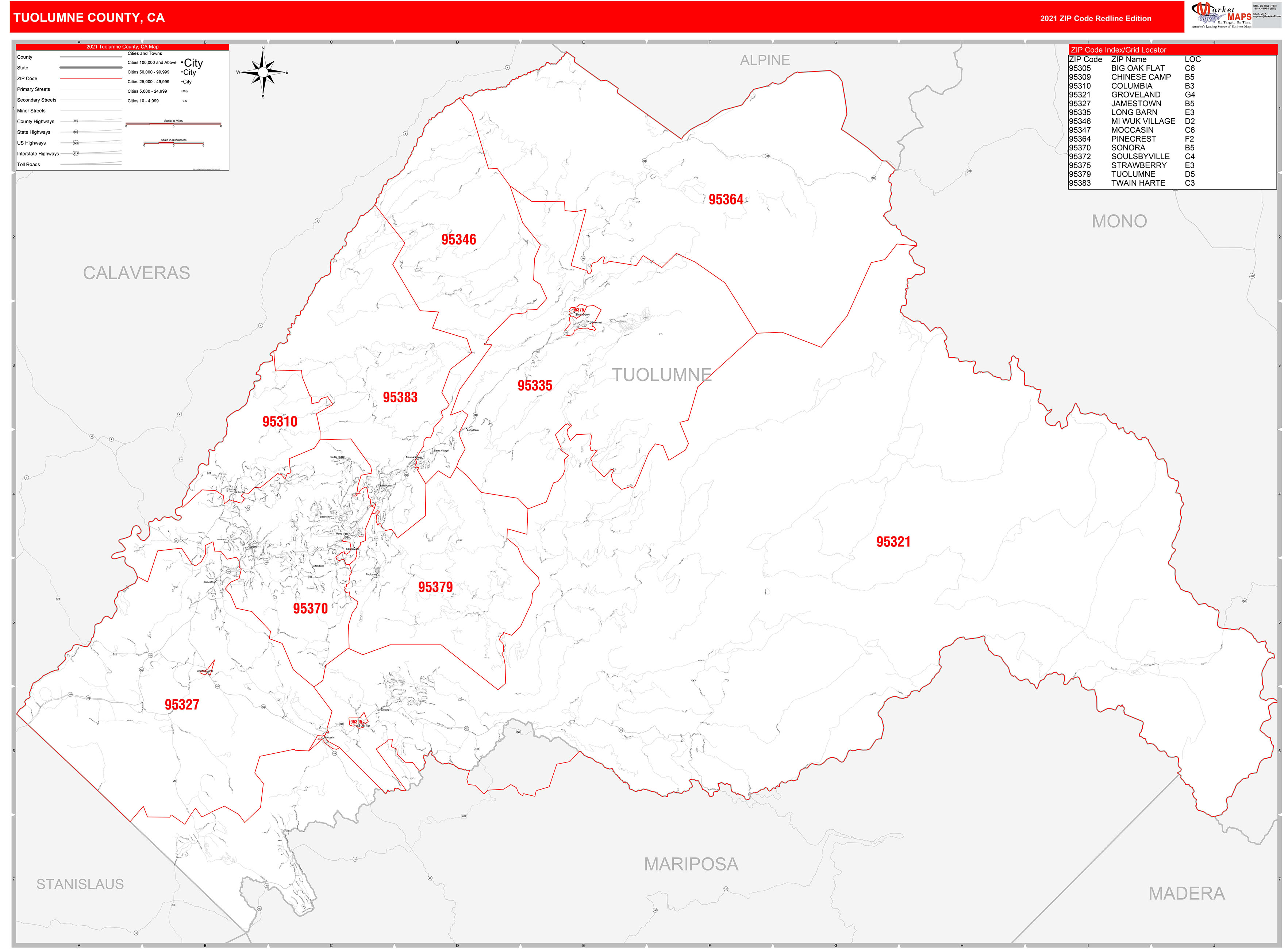Click the TUOLUMNE county name label
Screen dimensions: 1288x949
[x=661, y=374]
